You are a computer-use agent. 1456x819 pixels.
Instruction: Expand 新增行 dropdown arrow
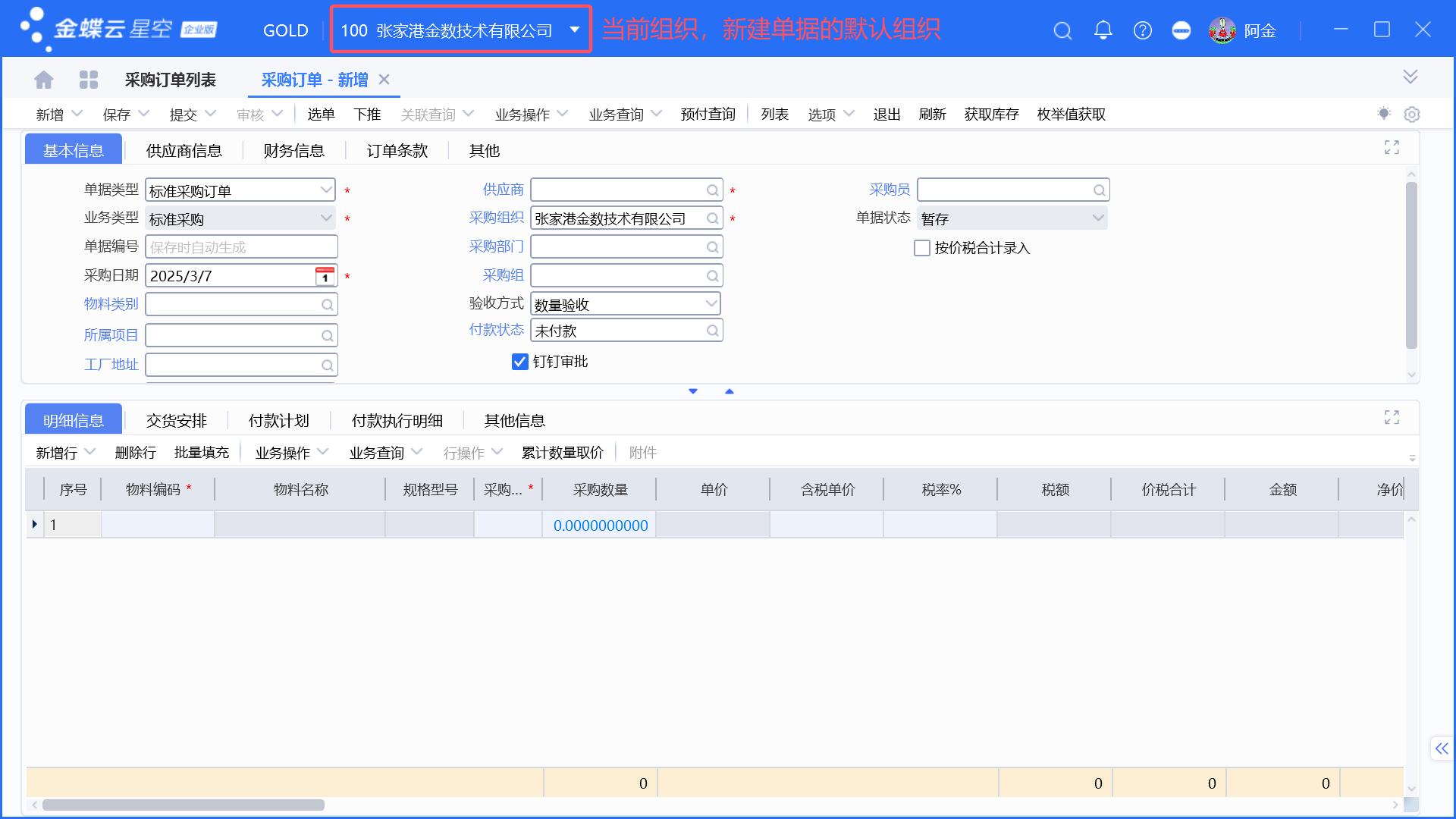[x=90, y=452]
